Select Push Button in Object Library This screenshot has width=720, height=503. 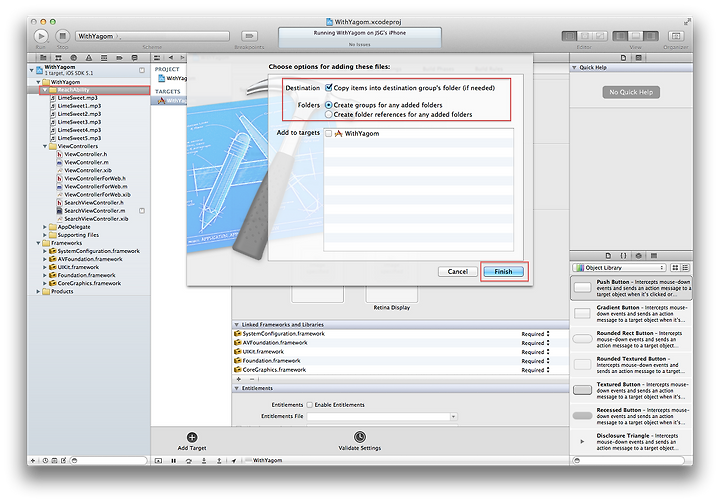631,288
